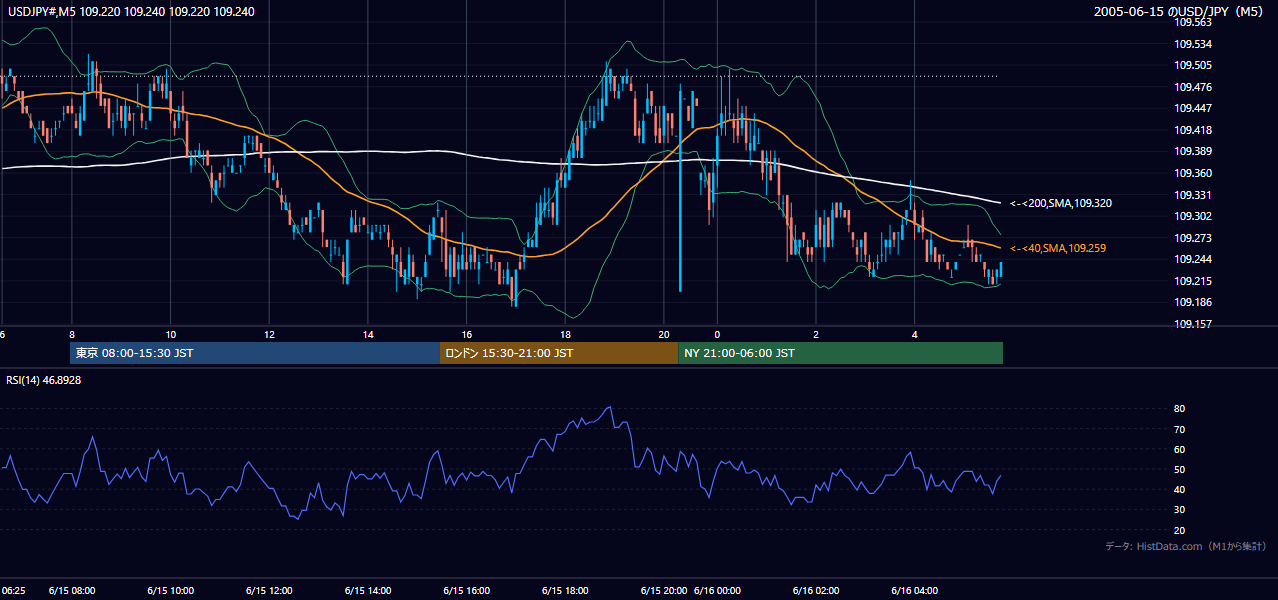
Task: Click the 109.157 price axis label
Action: (x=1194, y=324)
